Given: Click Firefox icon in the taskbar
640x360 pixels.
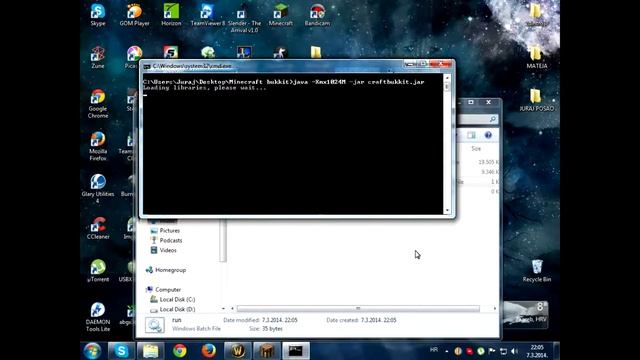Looking at the screenshot, I should [209, 351].
